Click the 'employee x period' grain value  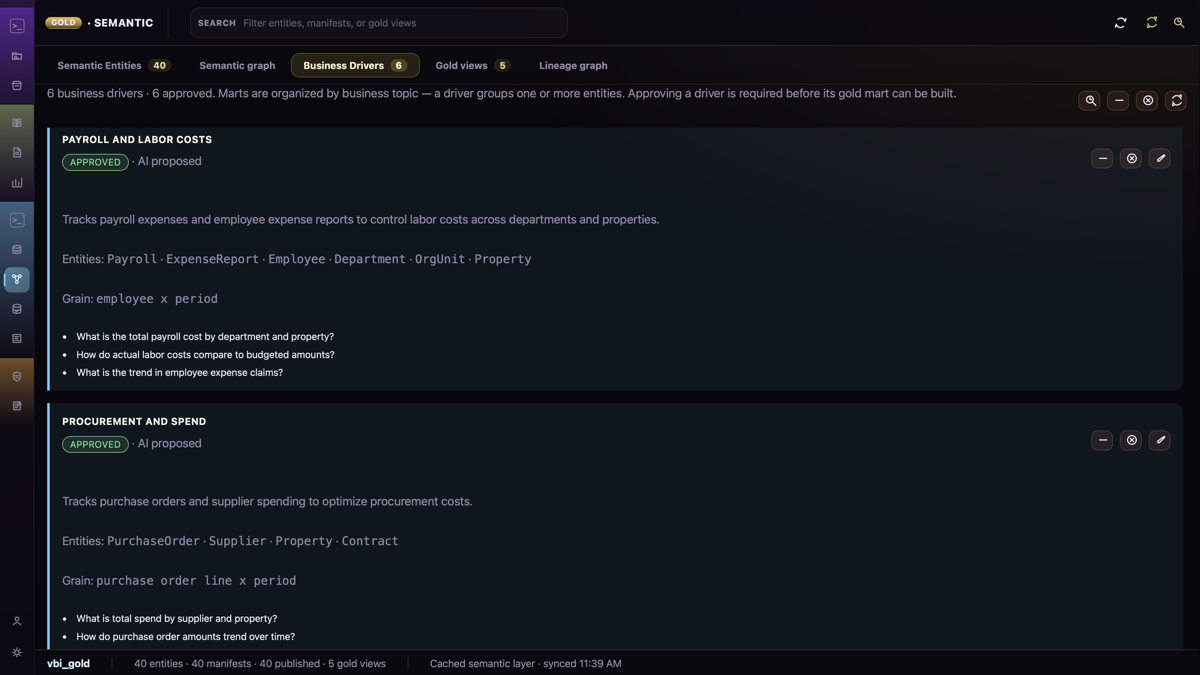(157, 299)
